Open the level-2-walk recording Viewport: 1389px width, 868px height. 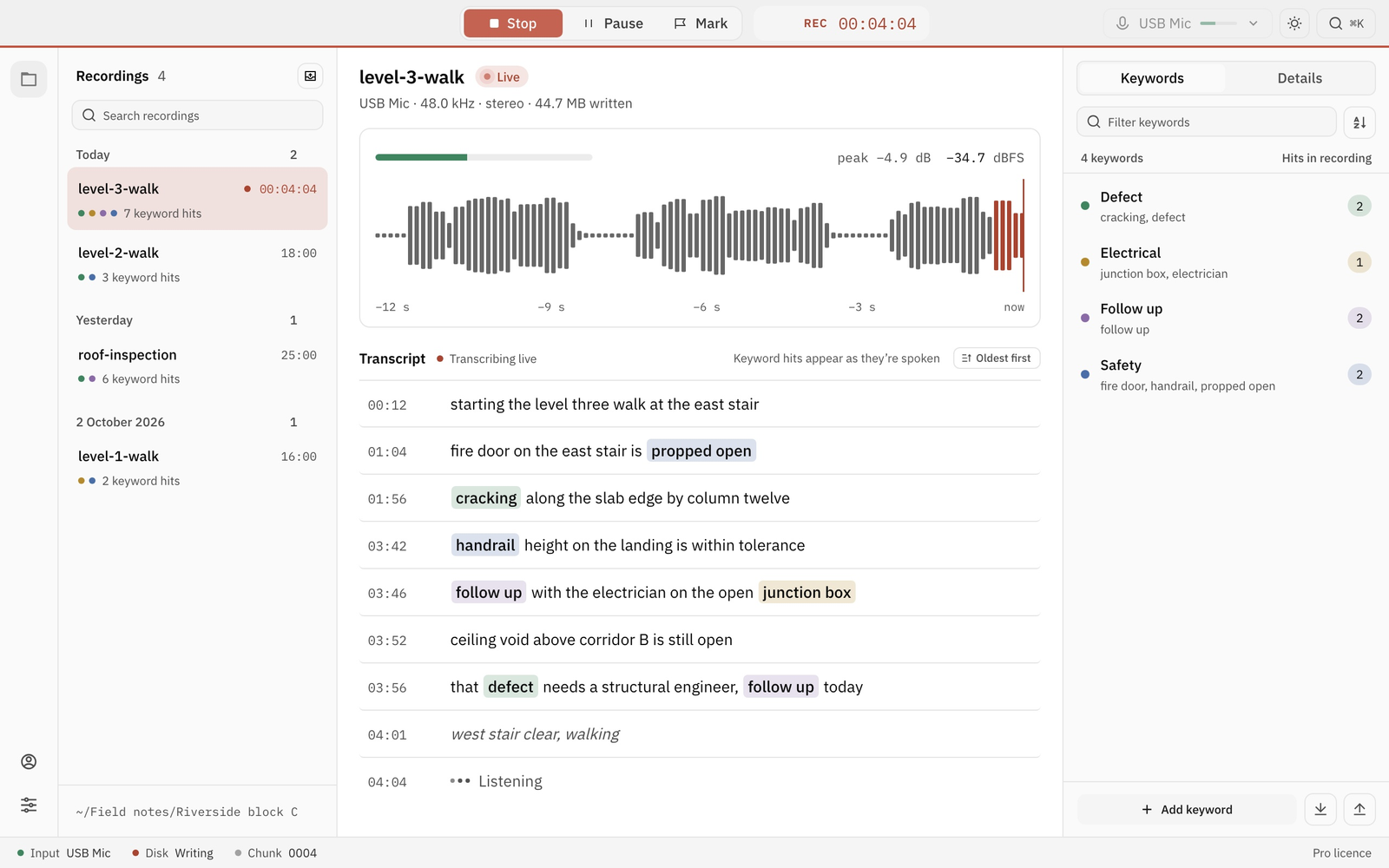tap(198, 264)
